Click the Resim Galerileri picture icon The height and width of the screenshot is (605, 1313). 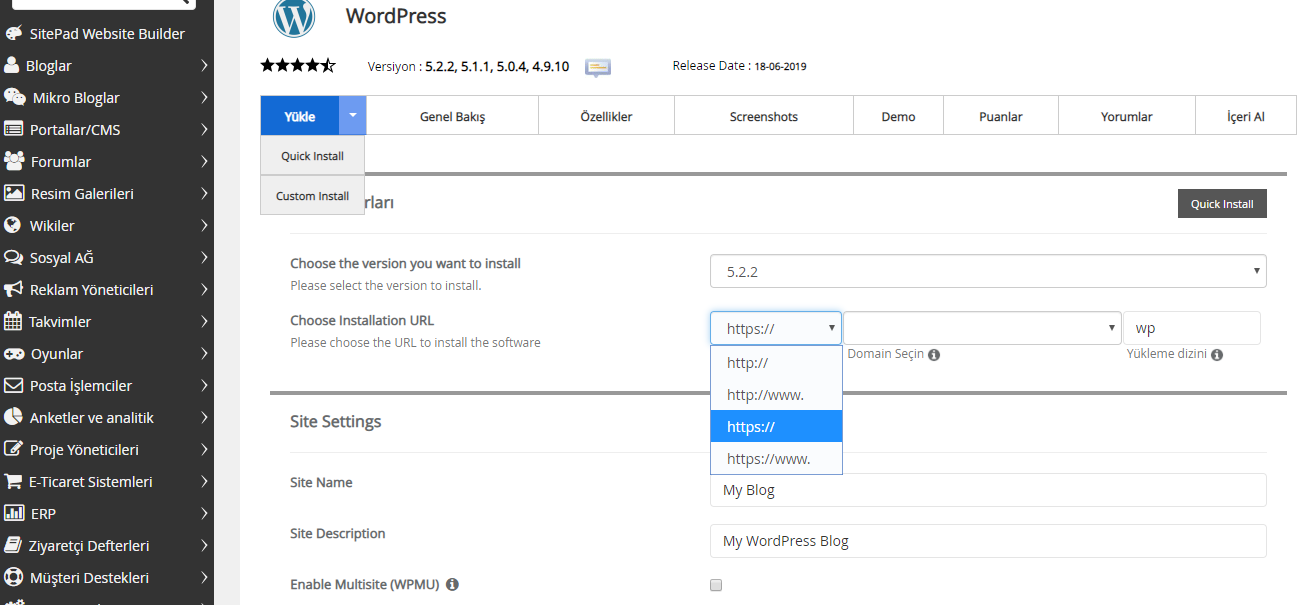[x=14, y=193]
